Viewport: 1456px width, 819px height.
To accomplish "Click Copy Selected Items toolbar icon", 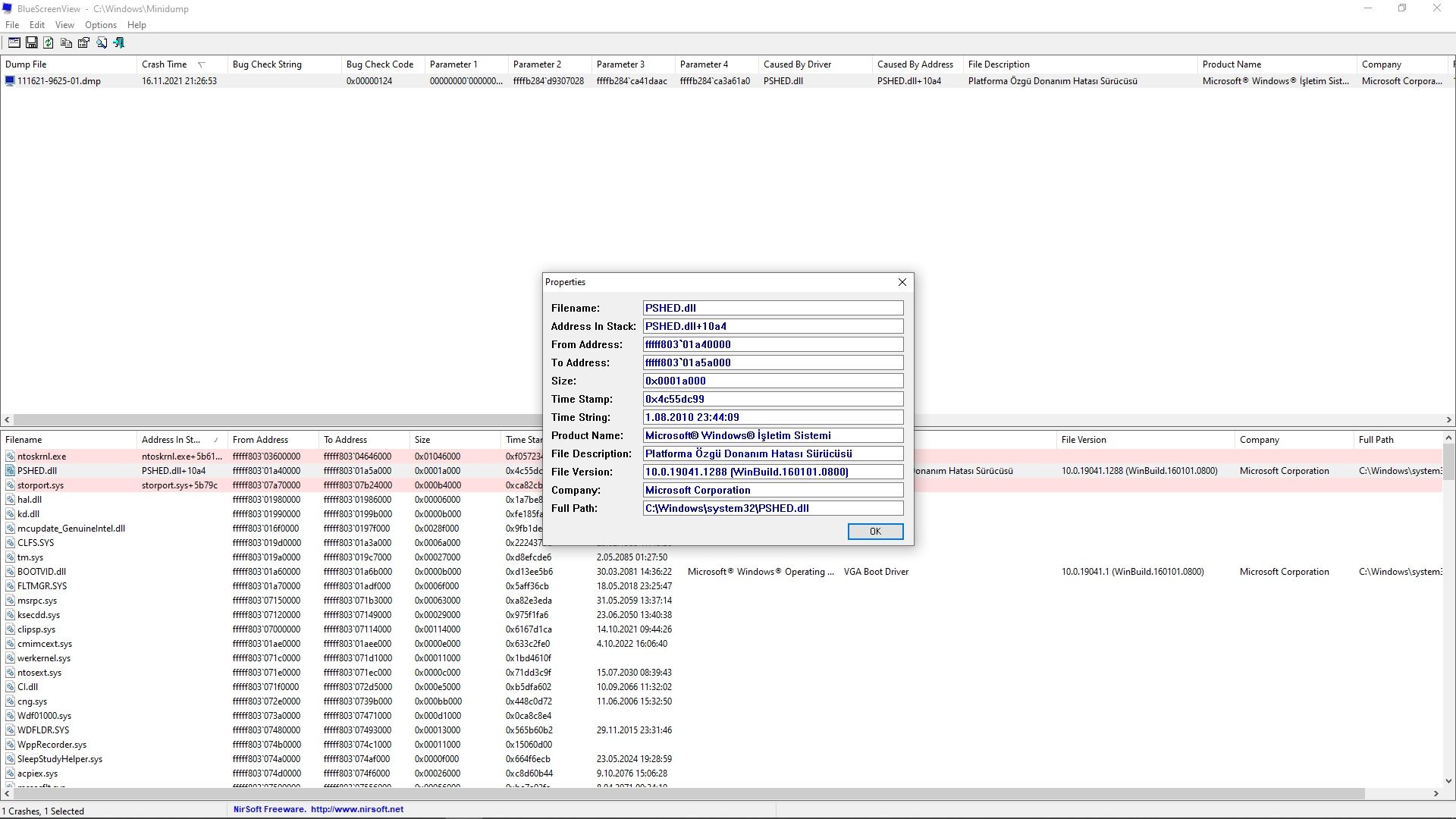I will click(x=66, y=43).
